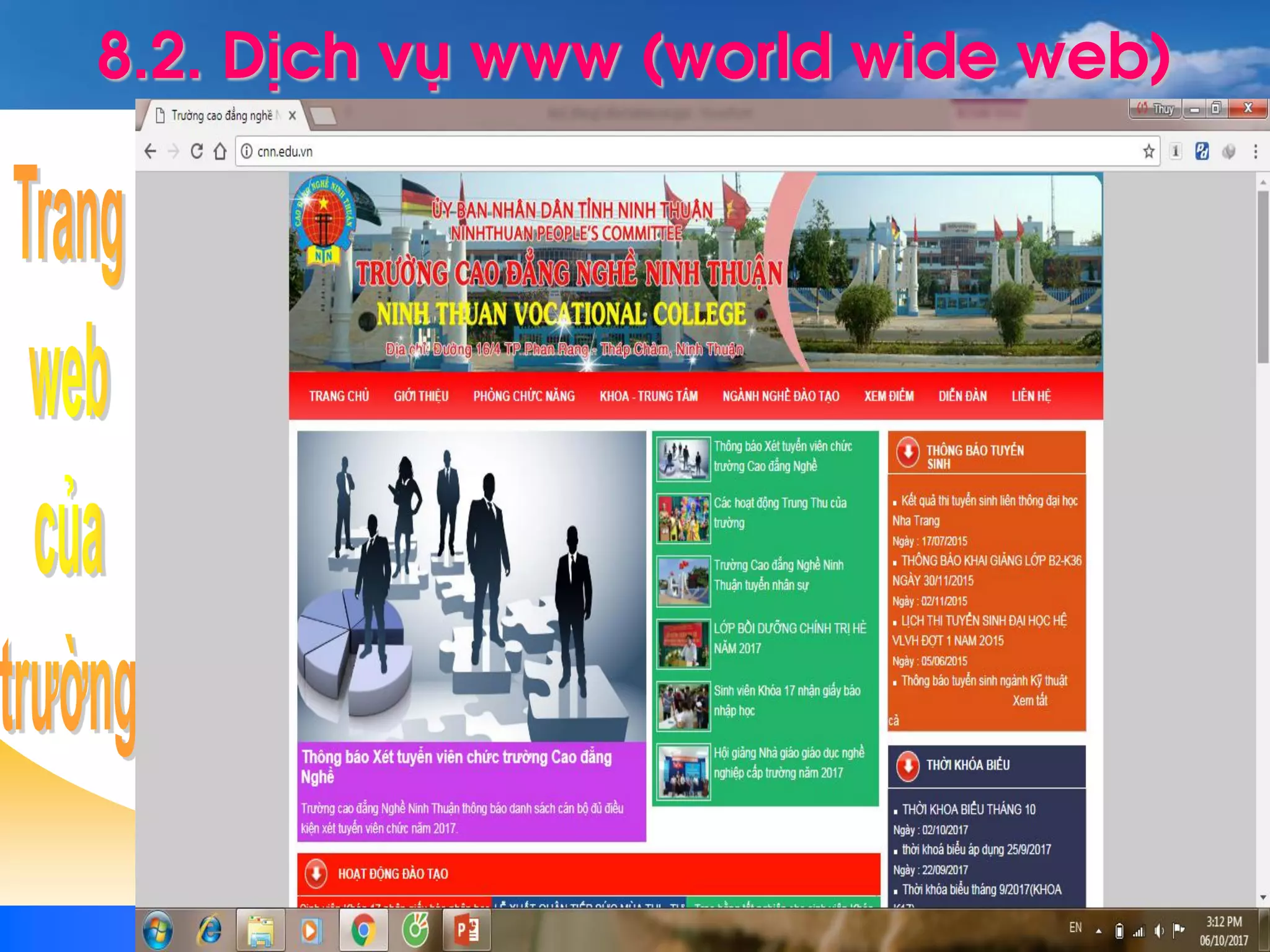The image size is (1270, 952).
Task: Open File Explorer from taskbar
Action: coord(260,930)
